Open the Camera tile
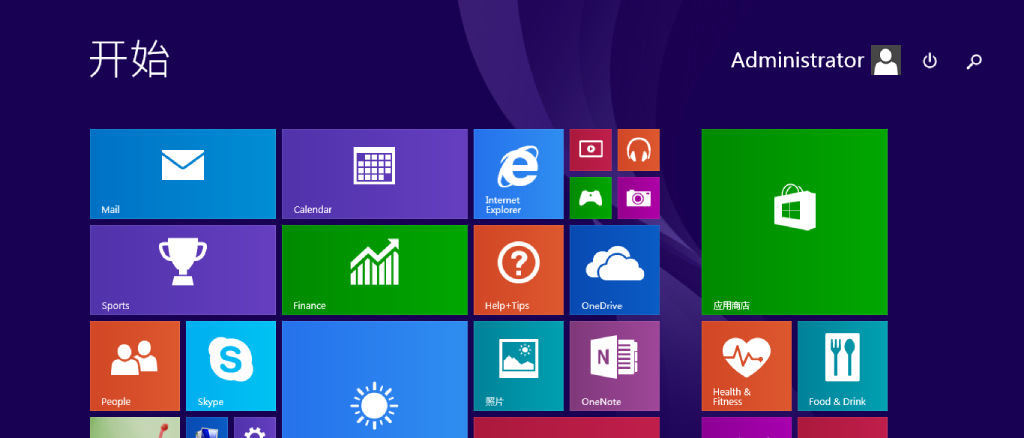Viewport: 1024px width, 438px height. 639,198
